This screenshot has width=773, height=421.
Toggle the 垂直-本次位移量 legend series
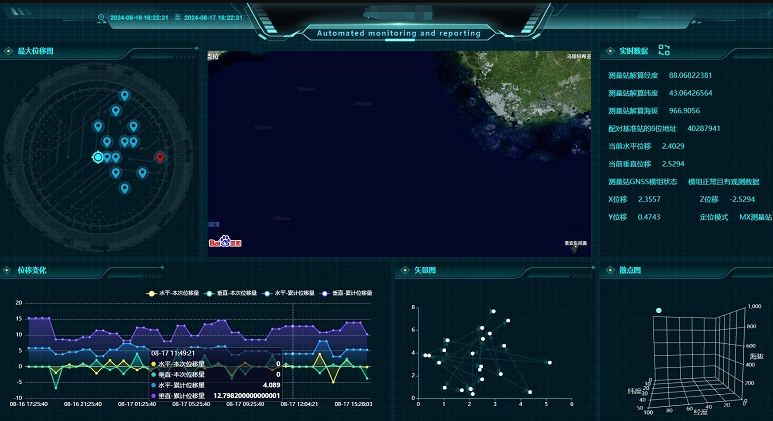[x=236, y=293]
